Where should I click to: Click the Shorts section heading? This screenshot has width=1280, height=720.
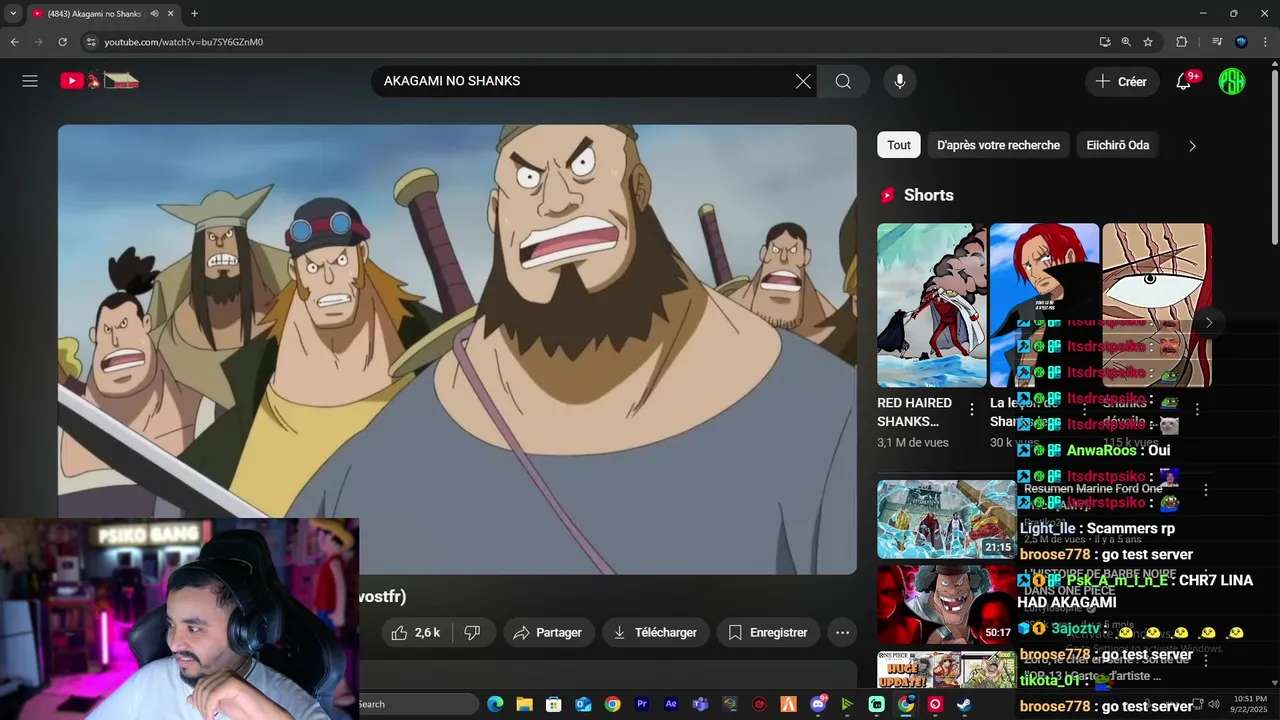[929, 195]
